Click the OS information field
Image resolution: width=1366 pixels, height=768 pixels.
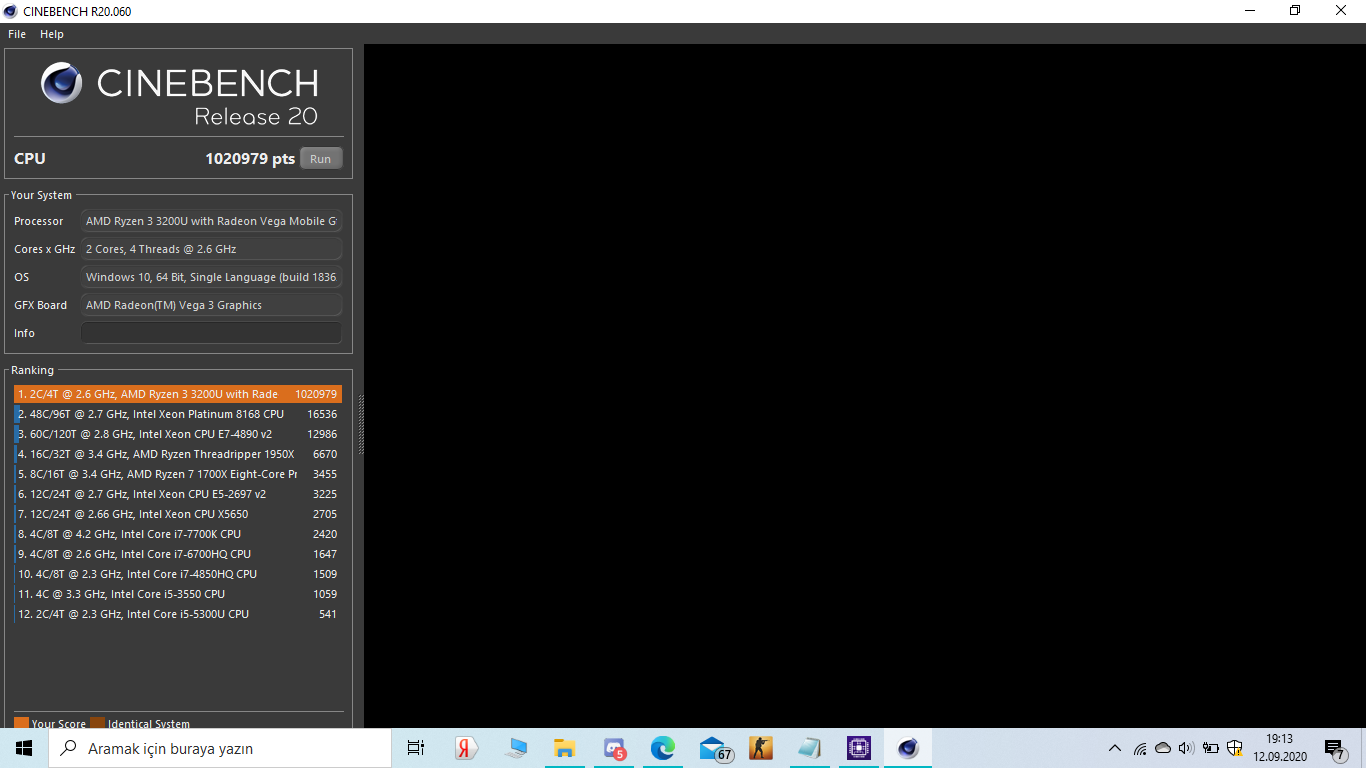pos(211,277)
